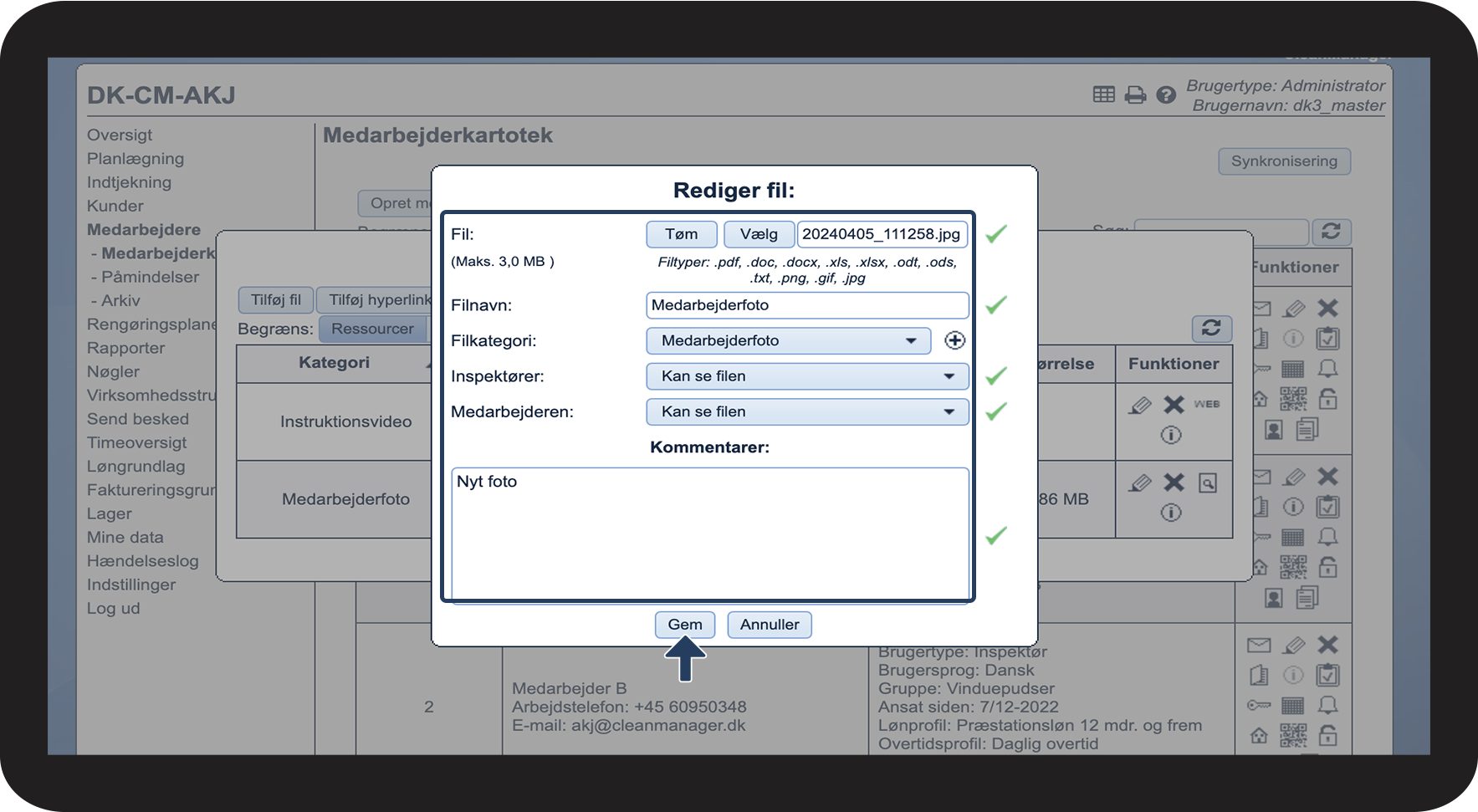
Task: Expand the Inspektører permission dropdown
Action: click(808, 376)
